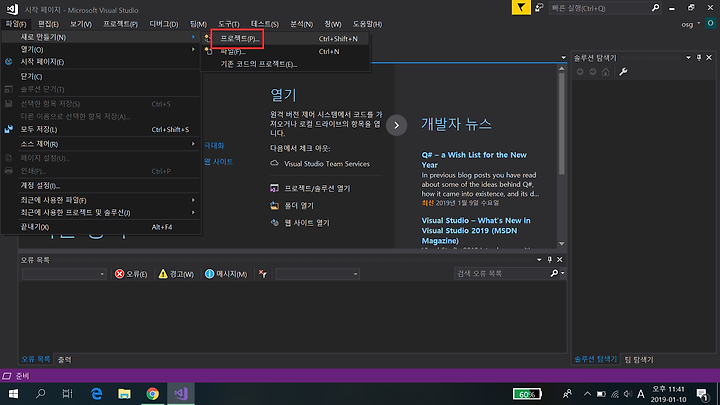The image size is (720, 405).
Task: Click the error list search magnifier
Action: tap(554, 273)
